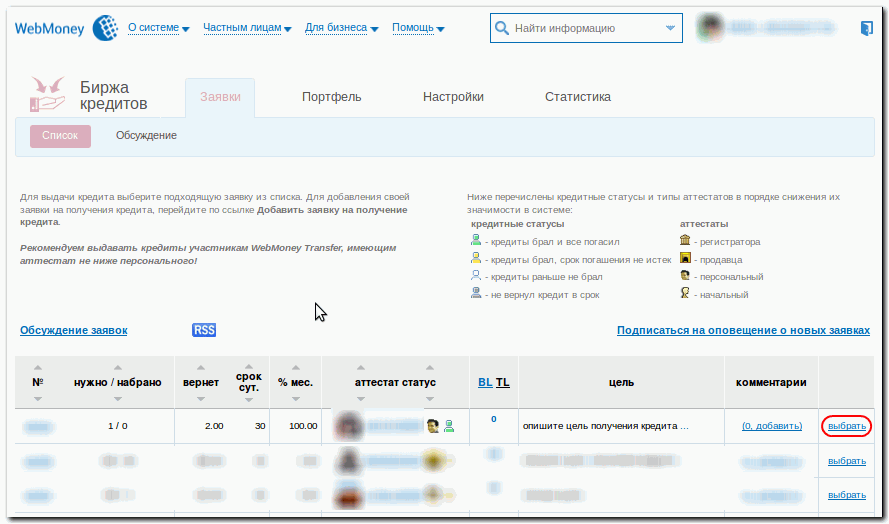Click the (0, добавить) comments link
Screen dimensions: 889x524
click(x=772, y=426)
